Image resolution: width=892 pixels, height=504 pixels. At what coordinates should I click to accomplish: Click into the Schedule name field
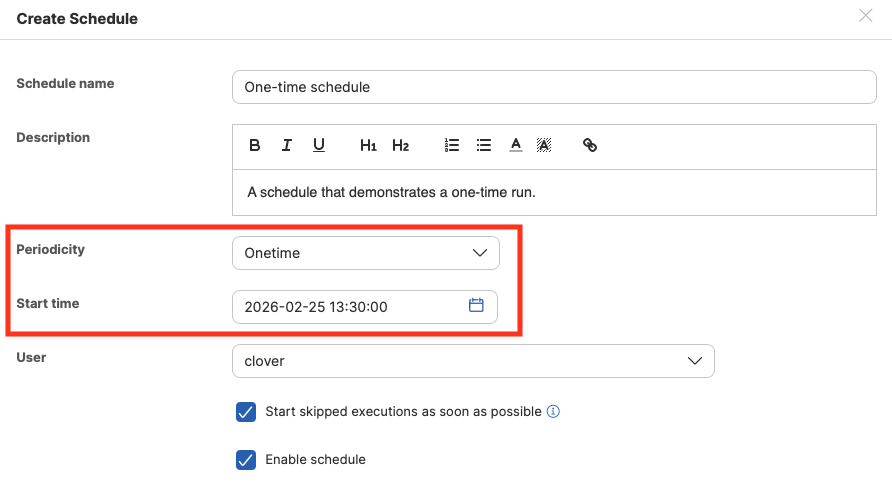pyautogui.click(x=553, y=87)
